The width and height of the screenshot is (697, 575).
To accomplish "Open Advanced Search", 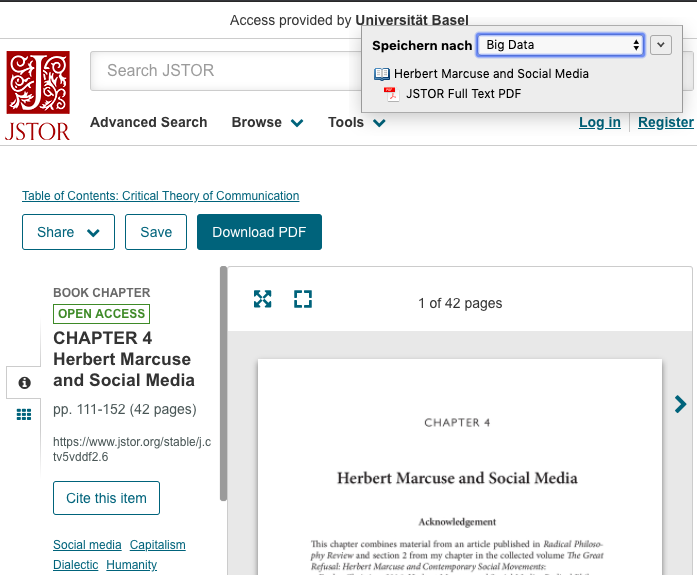I will point(148,122).
